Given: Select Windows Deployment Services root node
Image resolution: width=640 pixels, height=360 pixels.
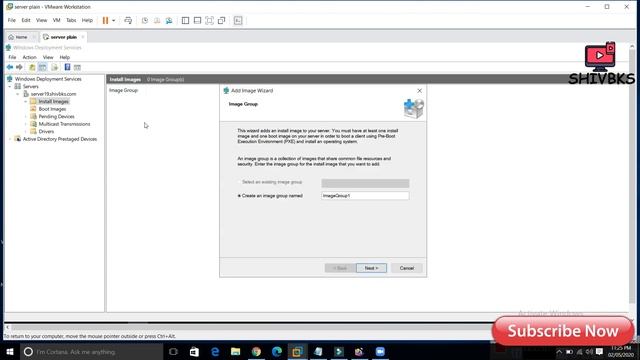Looking at the screenshot, I should coord(48,79).
